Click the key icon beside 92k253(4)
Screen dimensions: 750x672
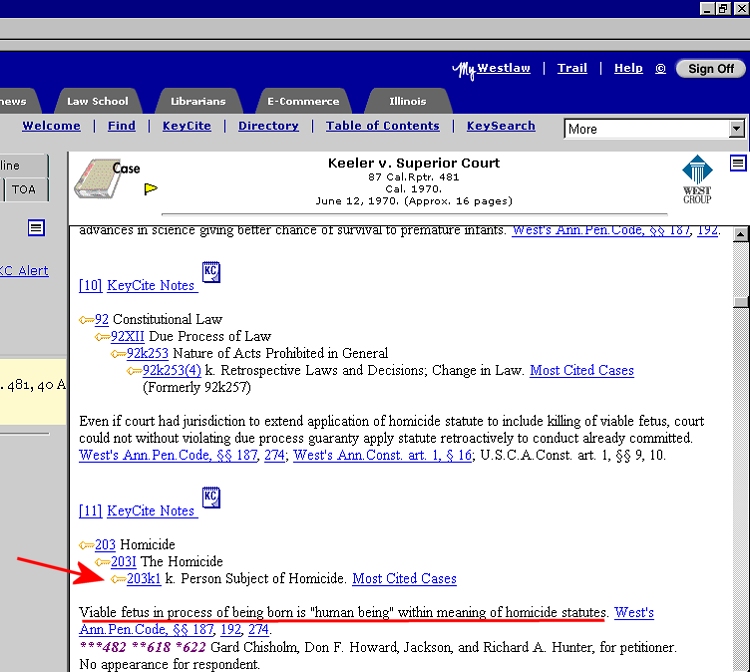[x=134, y=371]
